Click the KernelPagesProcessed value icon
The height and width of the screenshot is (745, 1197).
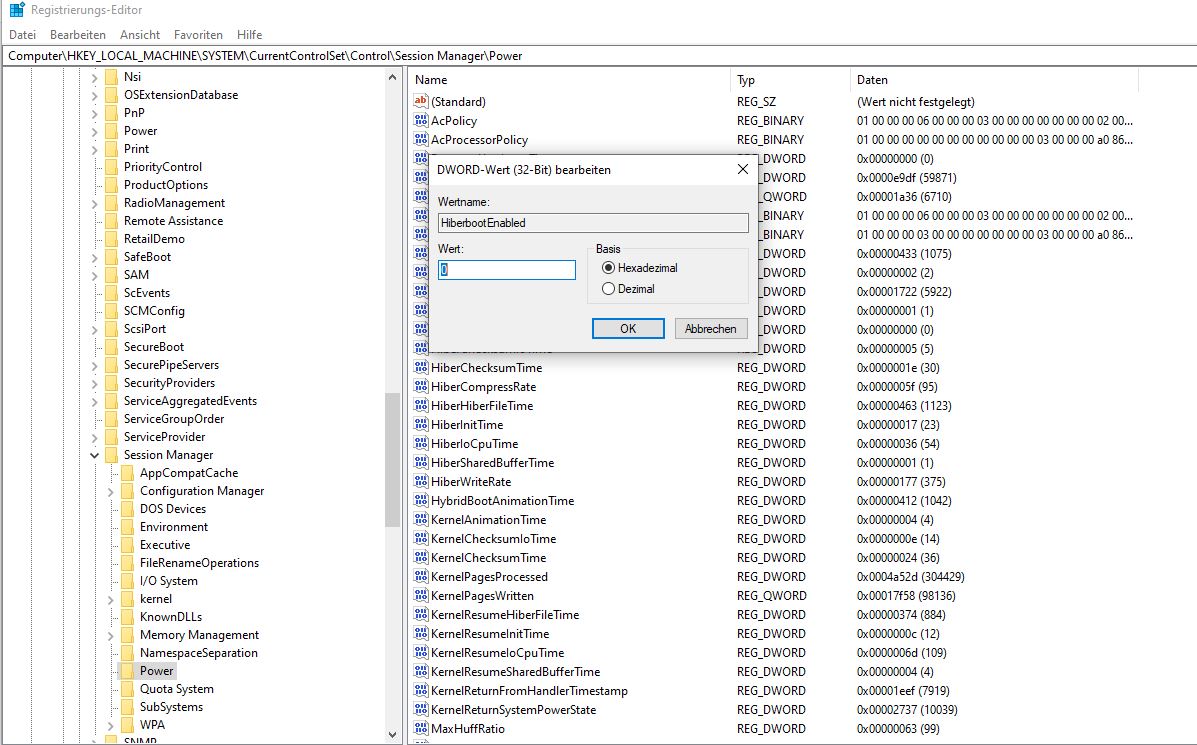click(421, 576)
